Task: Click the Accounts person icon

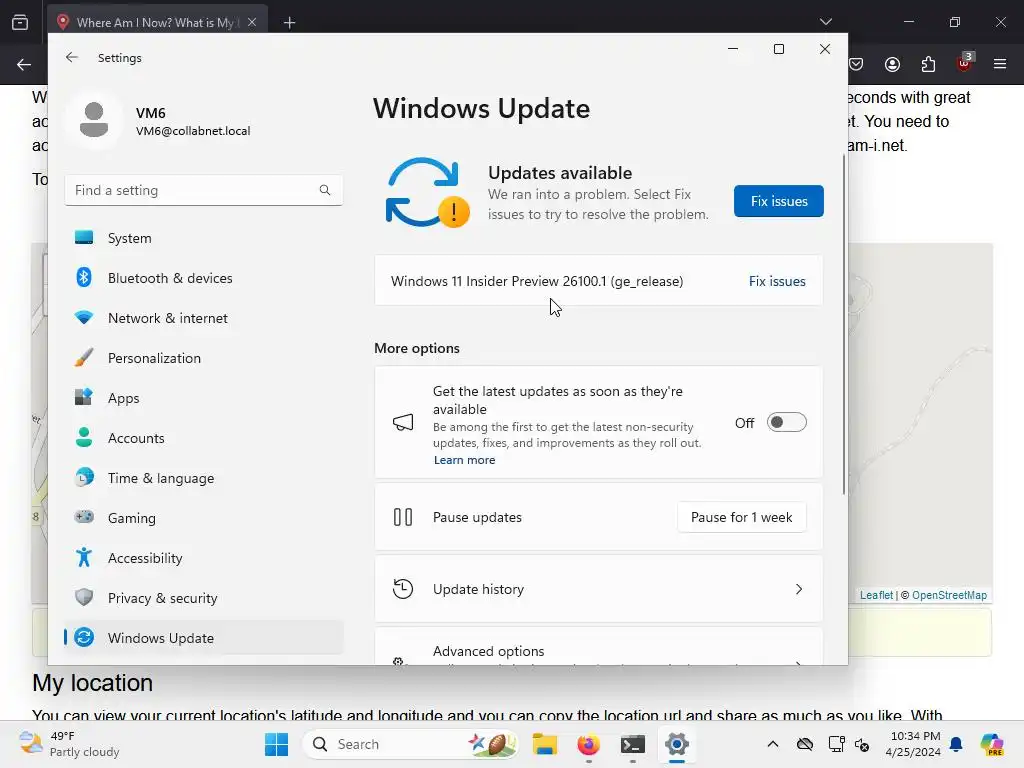Action: click(84, 438)
